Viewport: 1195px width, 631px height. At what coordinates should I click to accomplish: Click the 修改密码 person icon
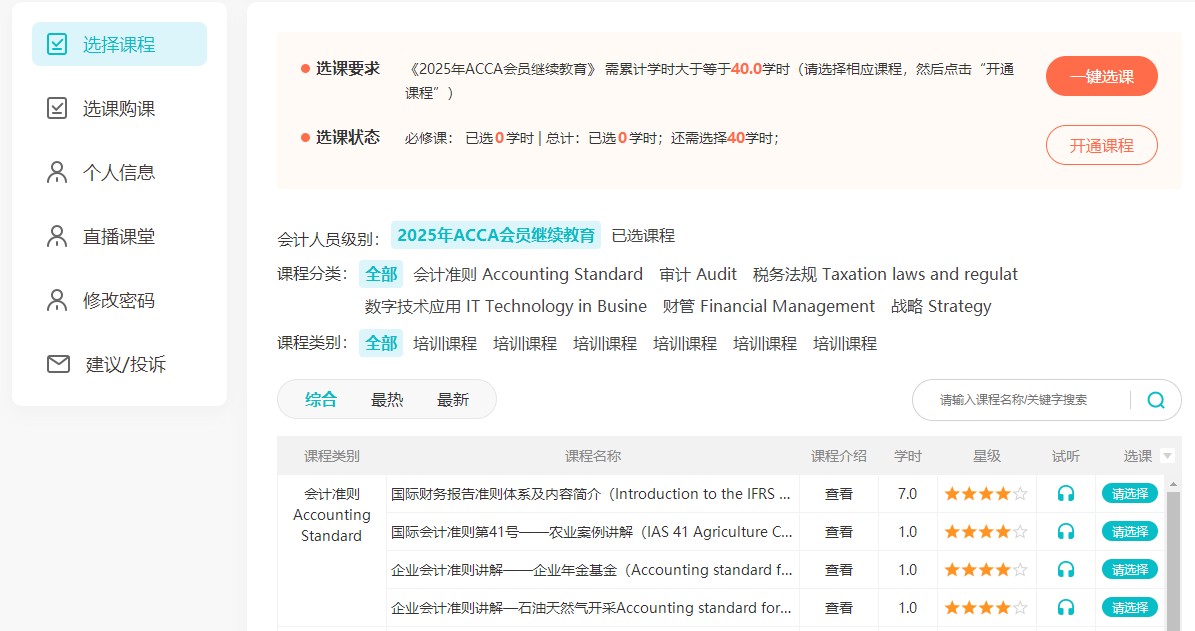57,300
